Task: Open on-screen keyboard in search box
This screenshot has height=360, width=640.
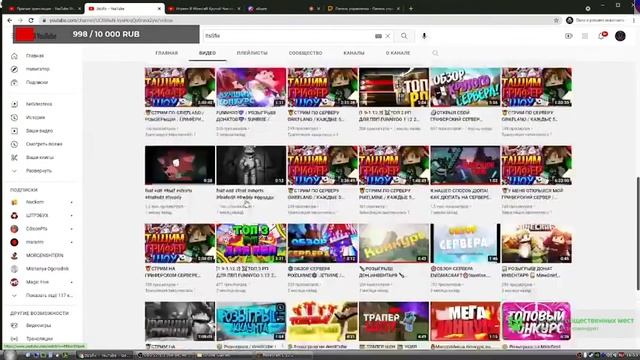Action: point(378,36)
